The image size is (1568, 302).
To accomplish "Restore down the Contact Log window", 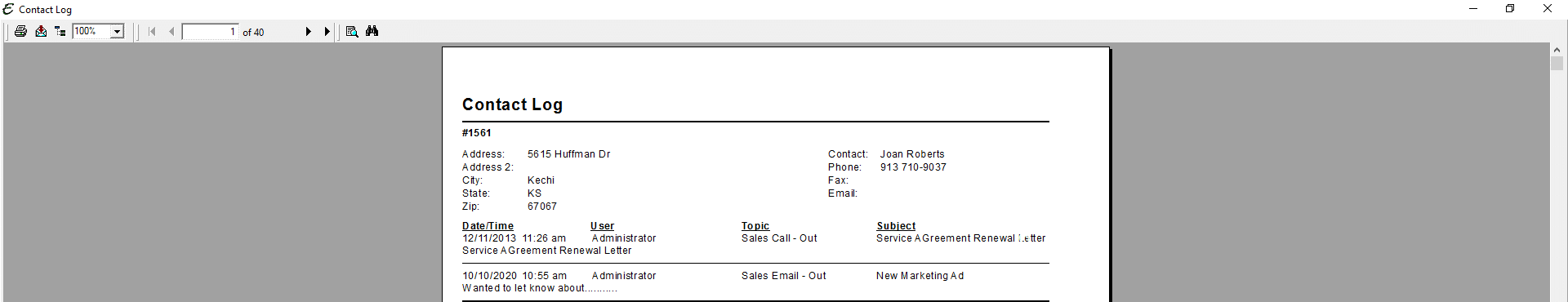I will [1510, 9].
